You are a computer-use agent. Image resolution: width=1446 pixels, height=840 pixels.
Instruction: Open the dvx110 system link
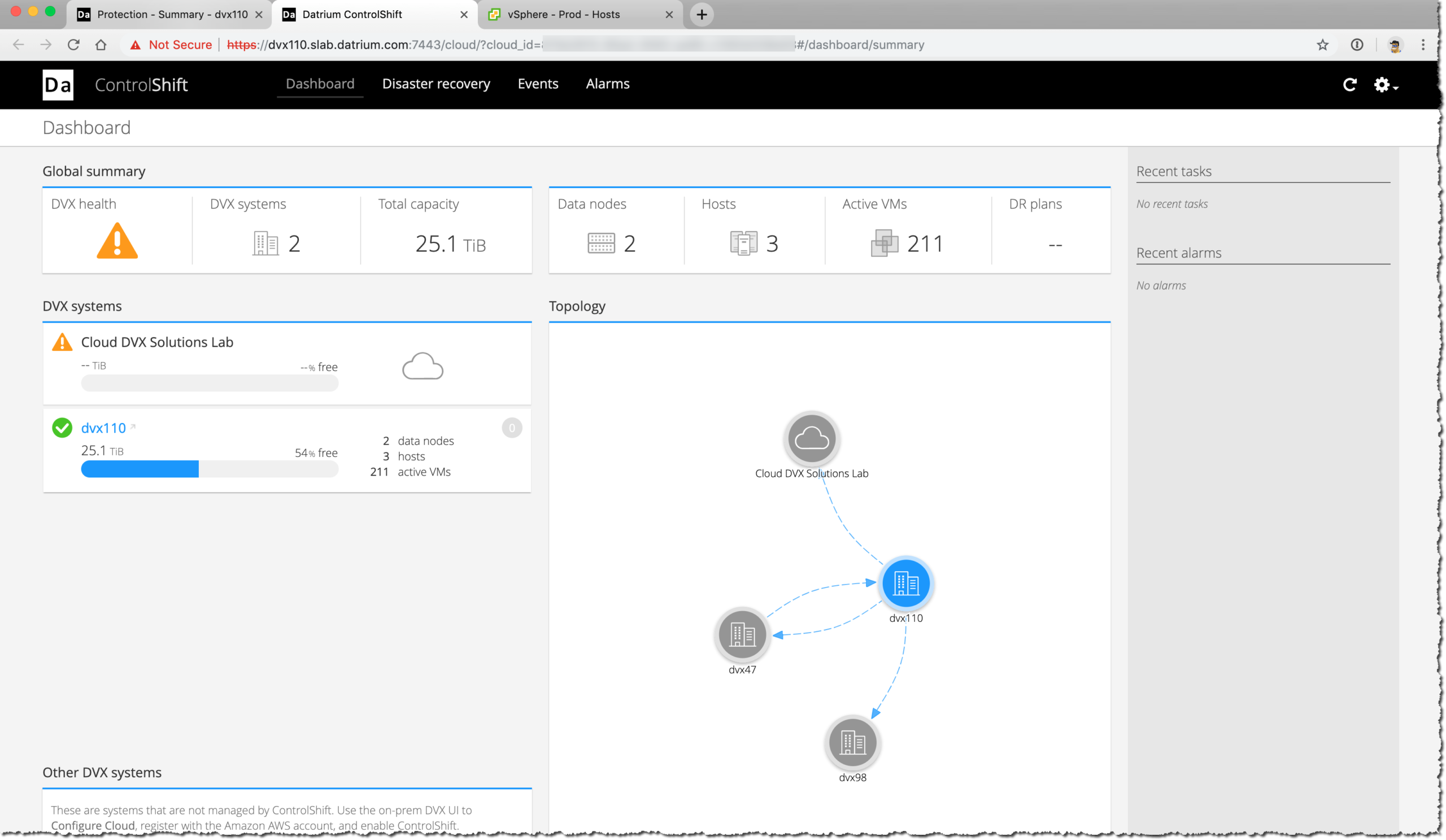[103, 428]
